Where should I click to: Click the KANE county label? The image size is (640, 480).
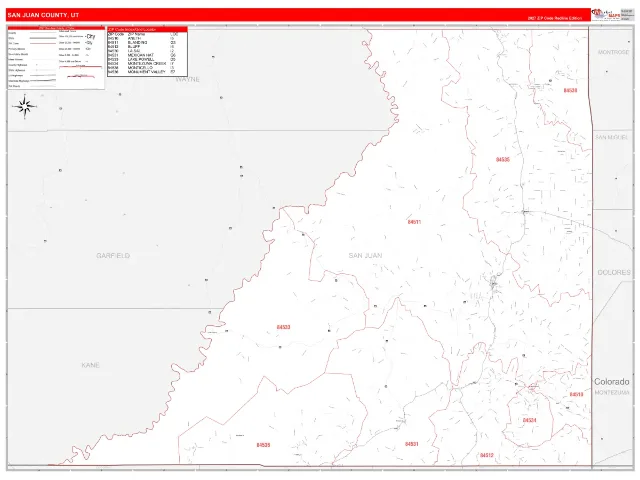click(x=91, y=365)
